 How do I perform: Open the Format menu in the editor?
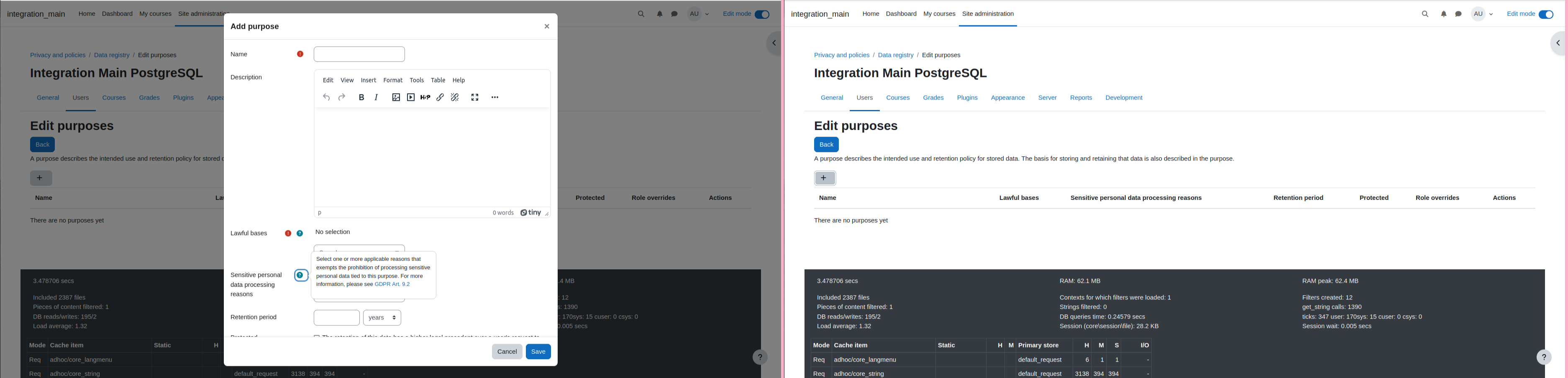392,80
